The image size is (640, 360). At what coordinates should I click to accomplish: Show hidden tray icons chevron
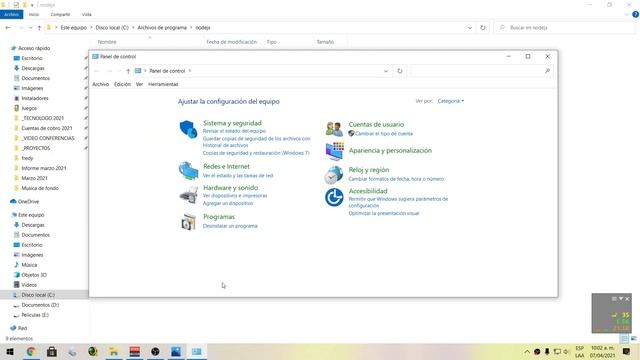pyautogui.click(x=527, y=351)
